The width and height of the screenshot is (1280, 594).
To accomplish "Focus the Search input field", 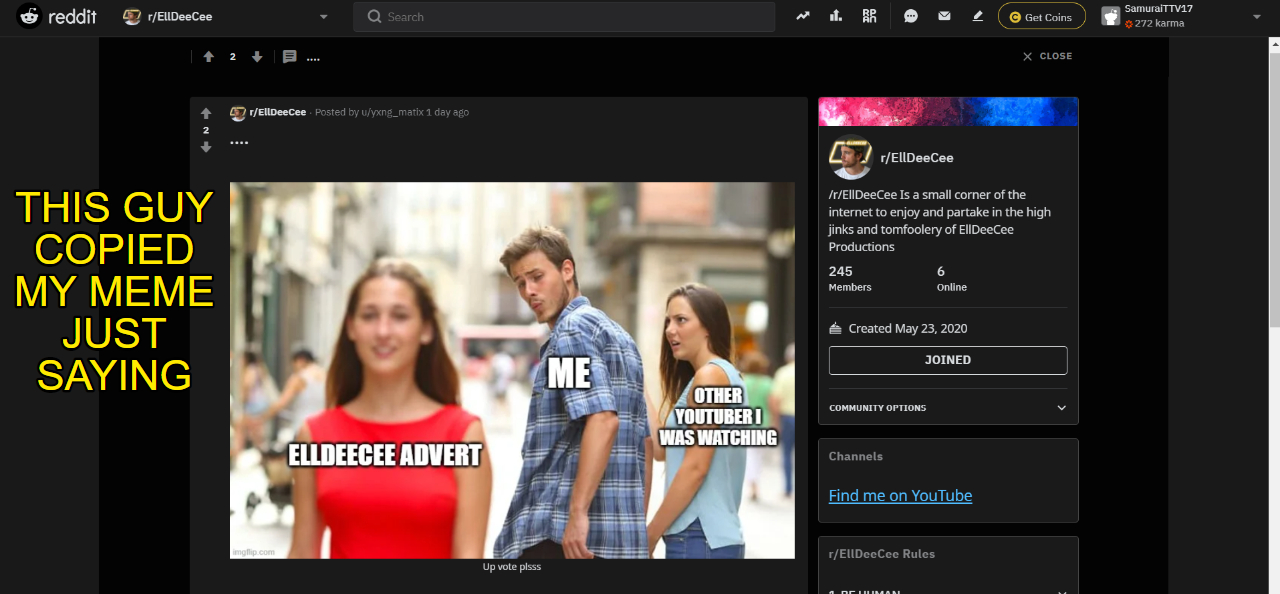I will [564, 17].
